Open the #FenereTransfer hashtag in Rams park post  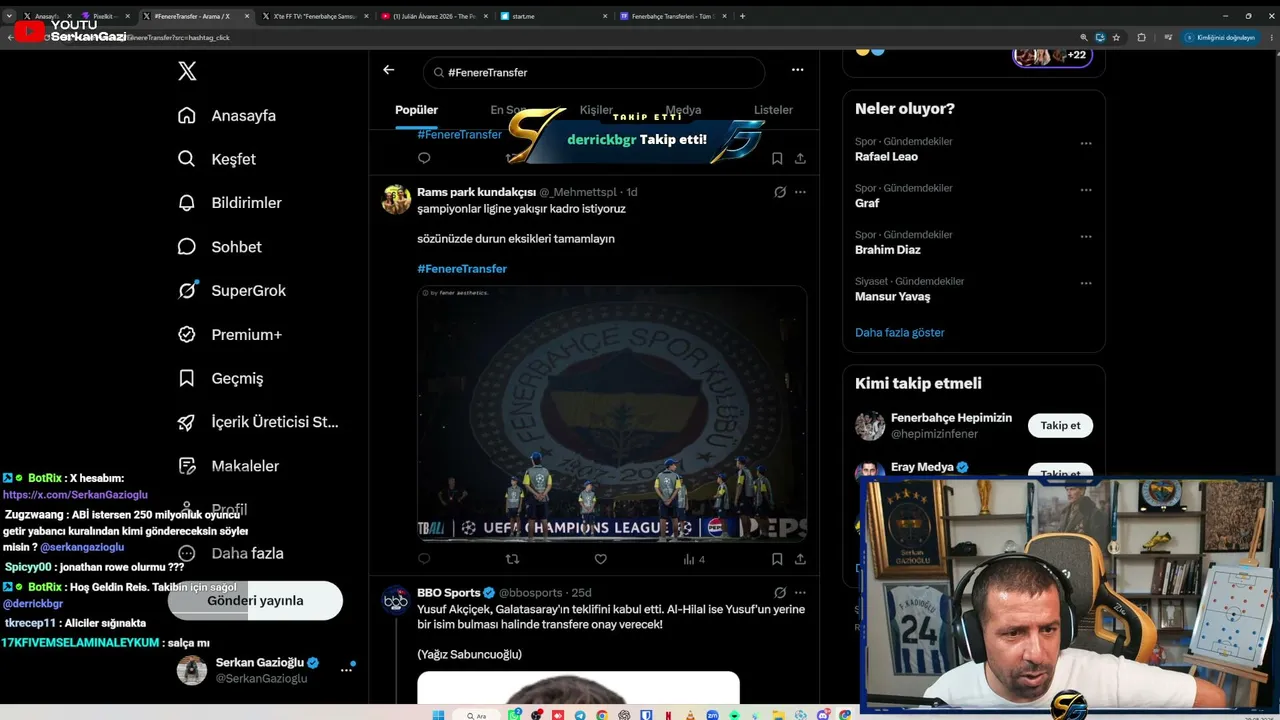[x=462, y=269]
